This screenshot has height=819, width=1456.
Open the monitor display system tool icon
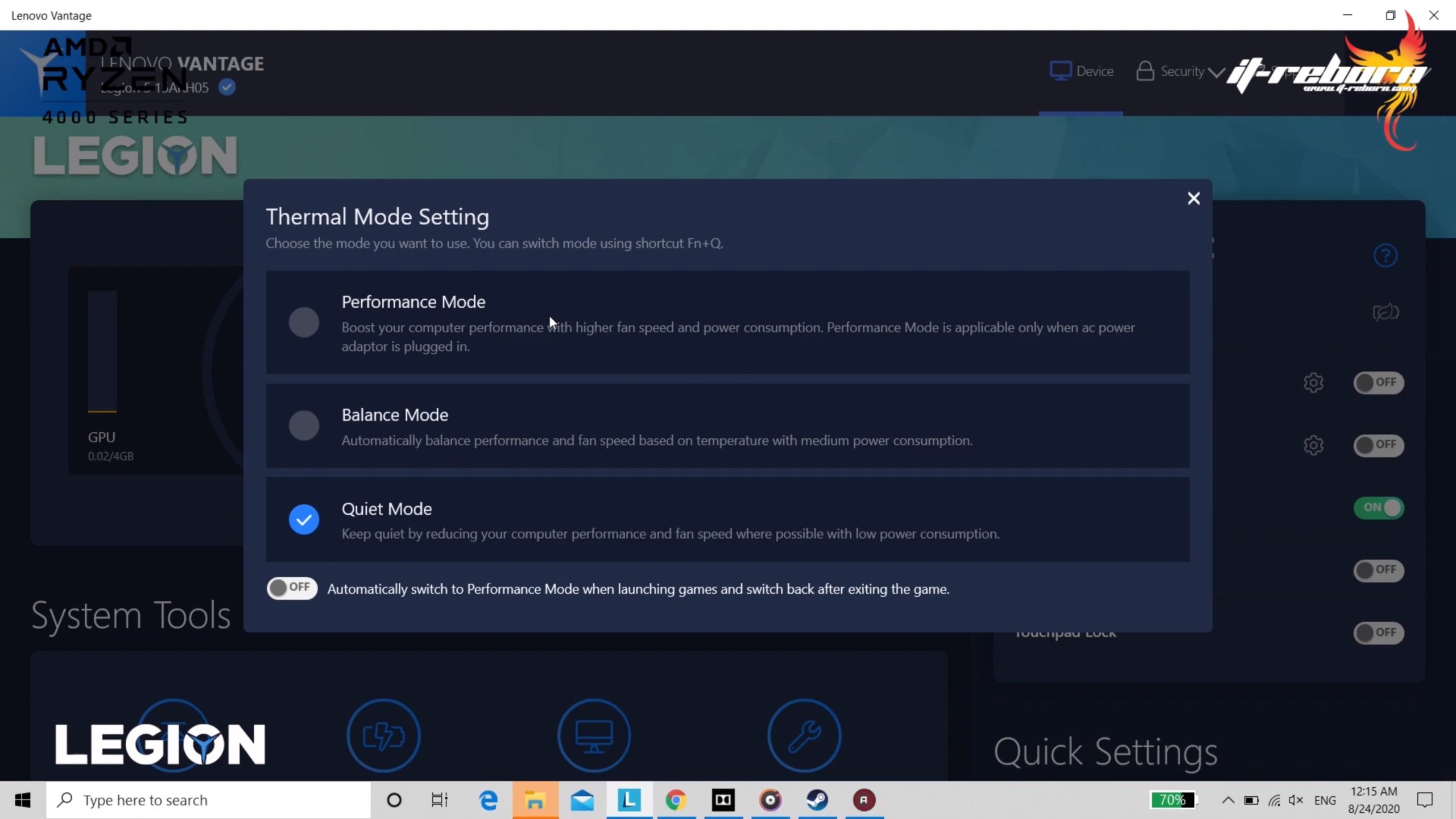pos(594,735)
